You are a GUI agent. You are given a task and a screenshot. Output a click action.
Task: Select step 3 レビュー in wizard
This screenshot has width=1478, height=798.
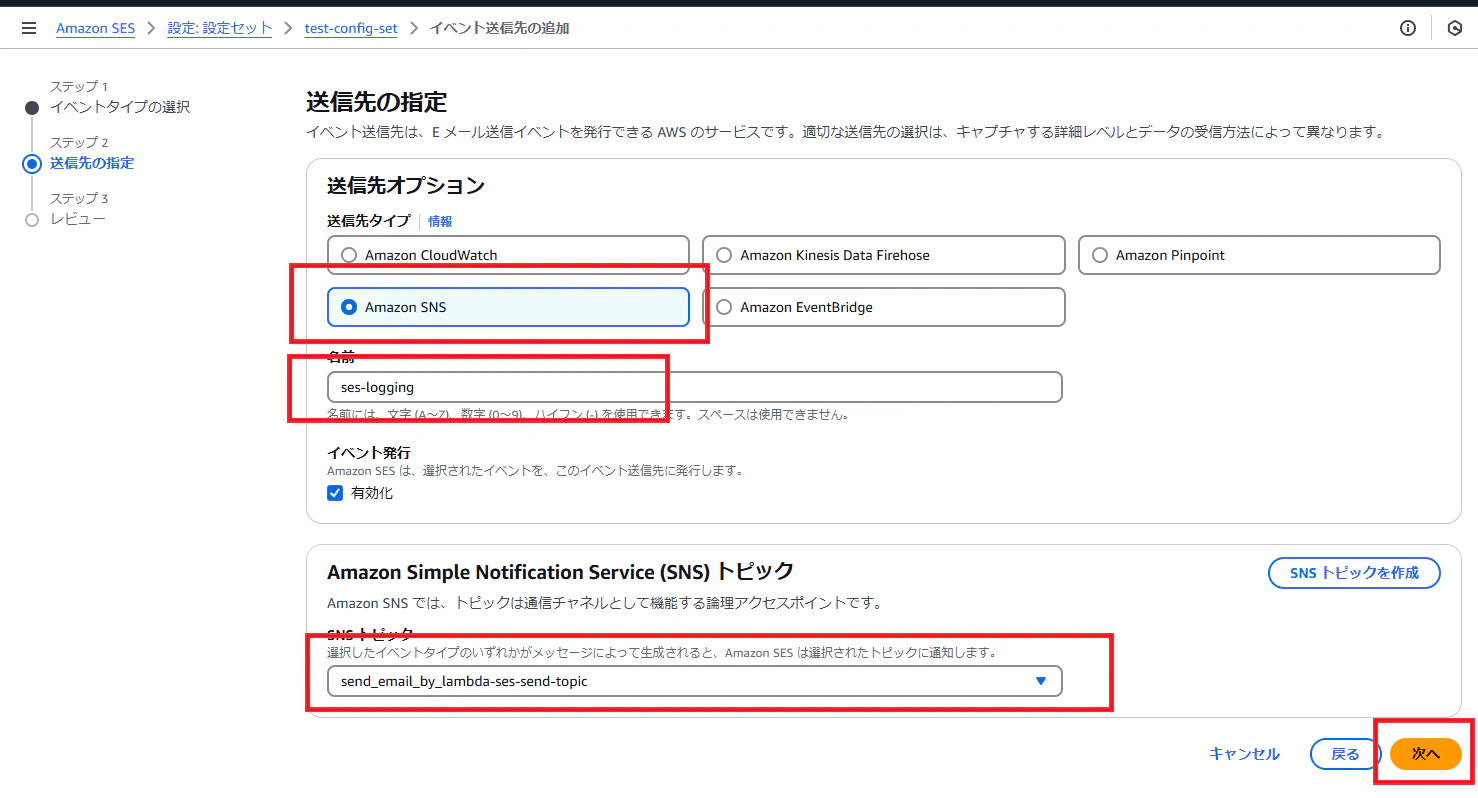pyautogui.click(x=78, y=219)
